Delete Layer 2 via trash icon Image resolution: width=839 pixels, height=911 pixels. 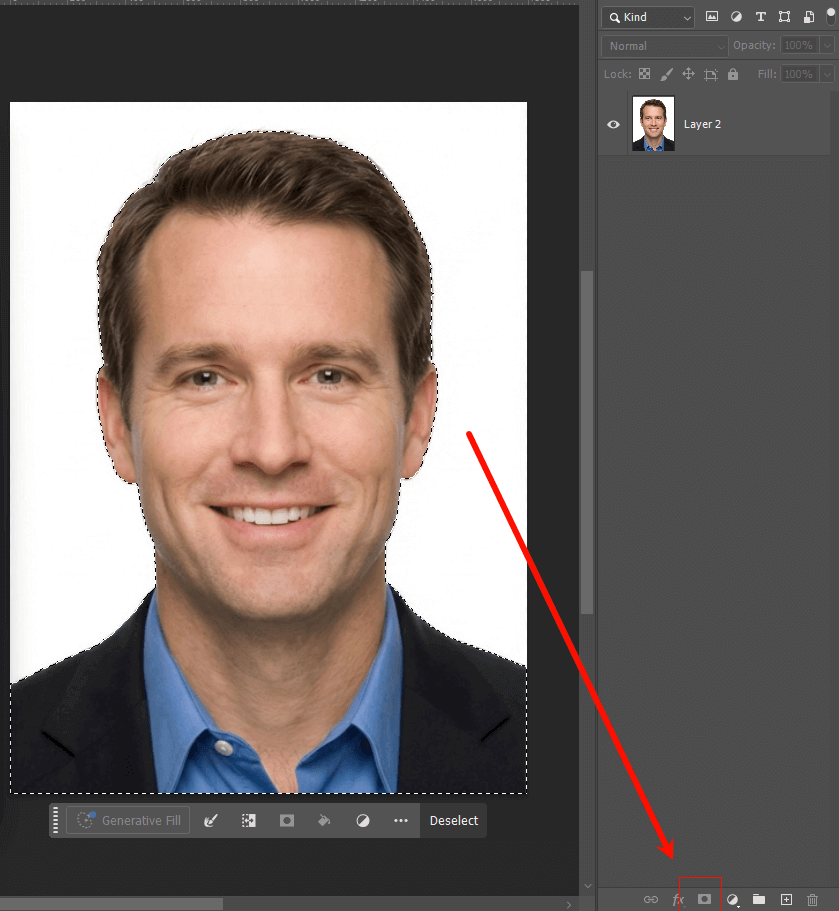812,899
